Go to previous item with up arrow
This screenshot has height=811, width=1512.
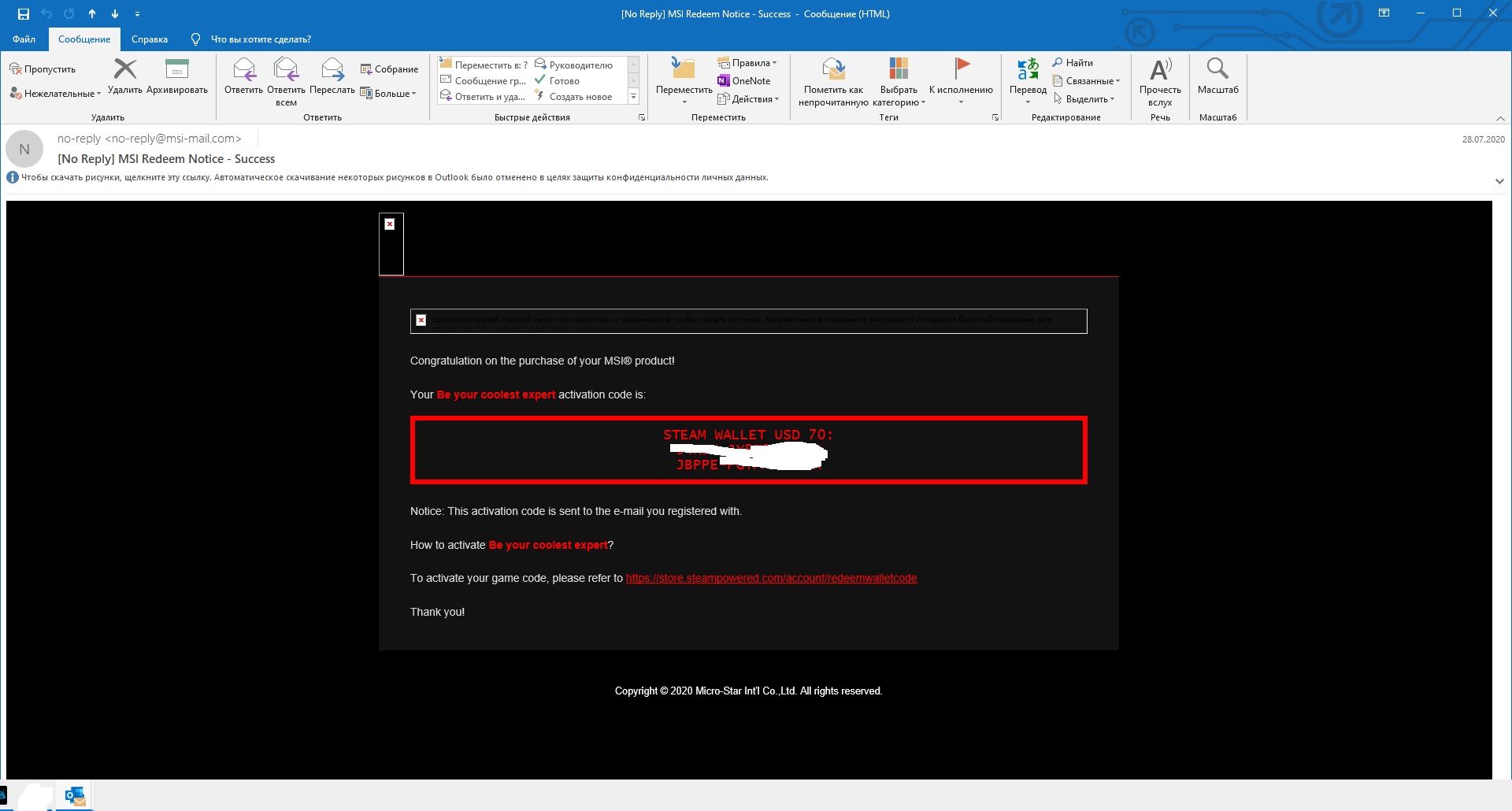pyautogui.click(x=92, y=13)
